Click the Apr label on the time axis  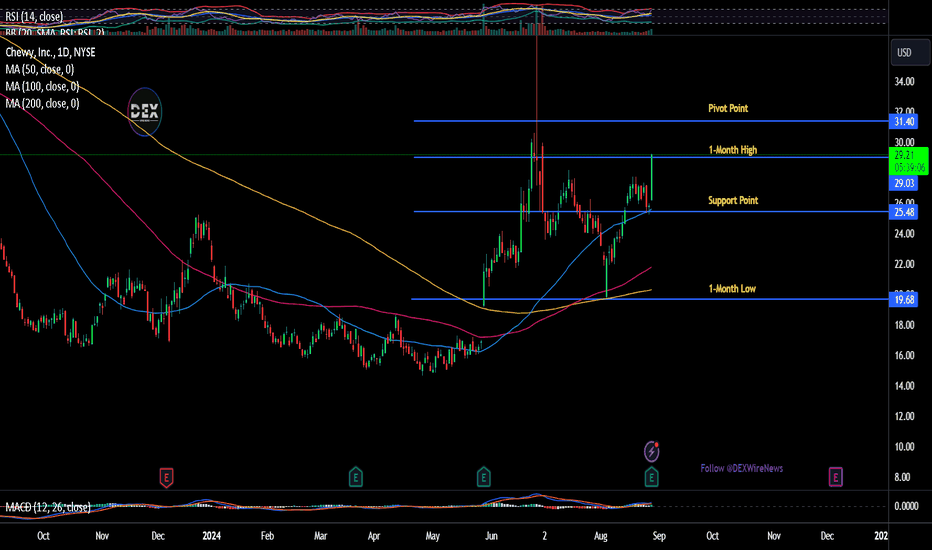[374, 536]
